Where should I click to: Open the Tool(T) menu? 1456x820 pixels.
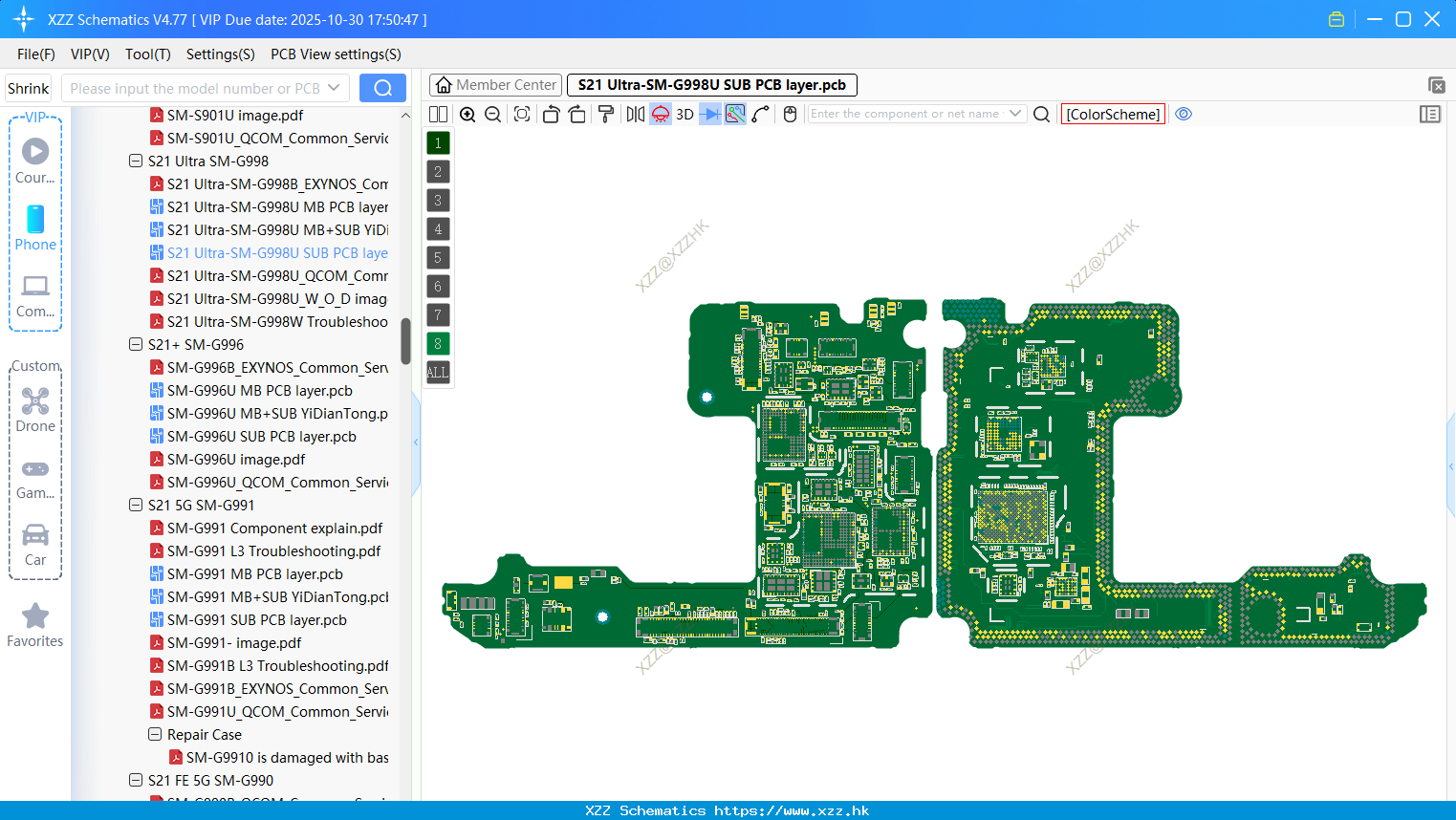[148, 54]
